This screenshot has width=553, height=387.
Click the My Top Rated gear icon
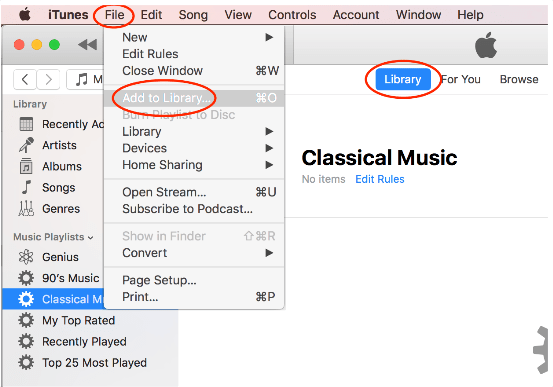(26, 320)
